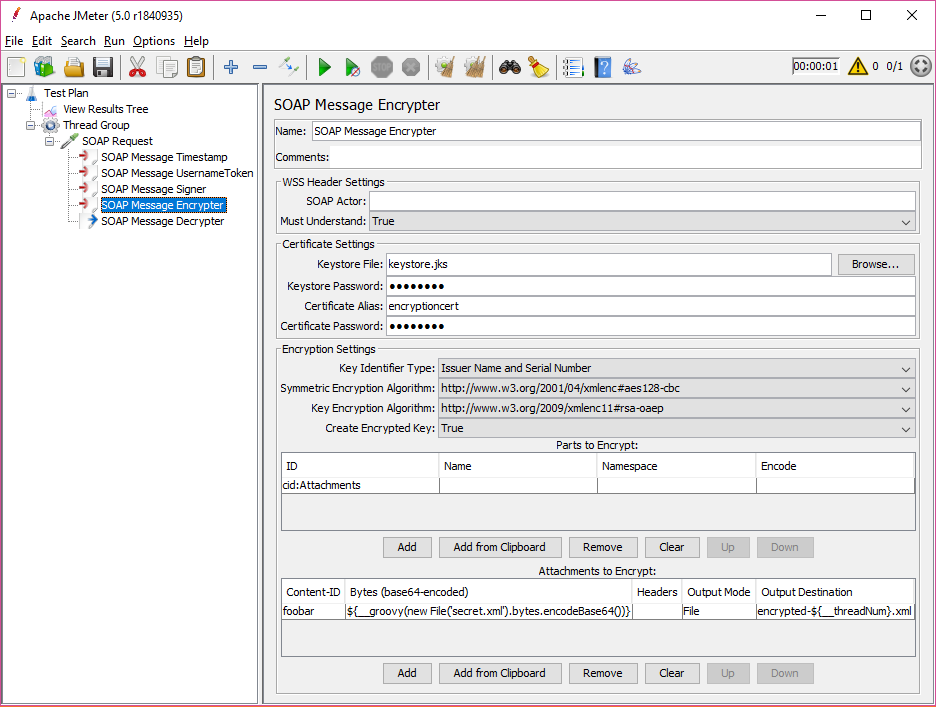The width and height of the screenshot is (936, 707).
Task: Click the warnings triangle in the status bar
Action: click(857, 66)
